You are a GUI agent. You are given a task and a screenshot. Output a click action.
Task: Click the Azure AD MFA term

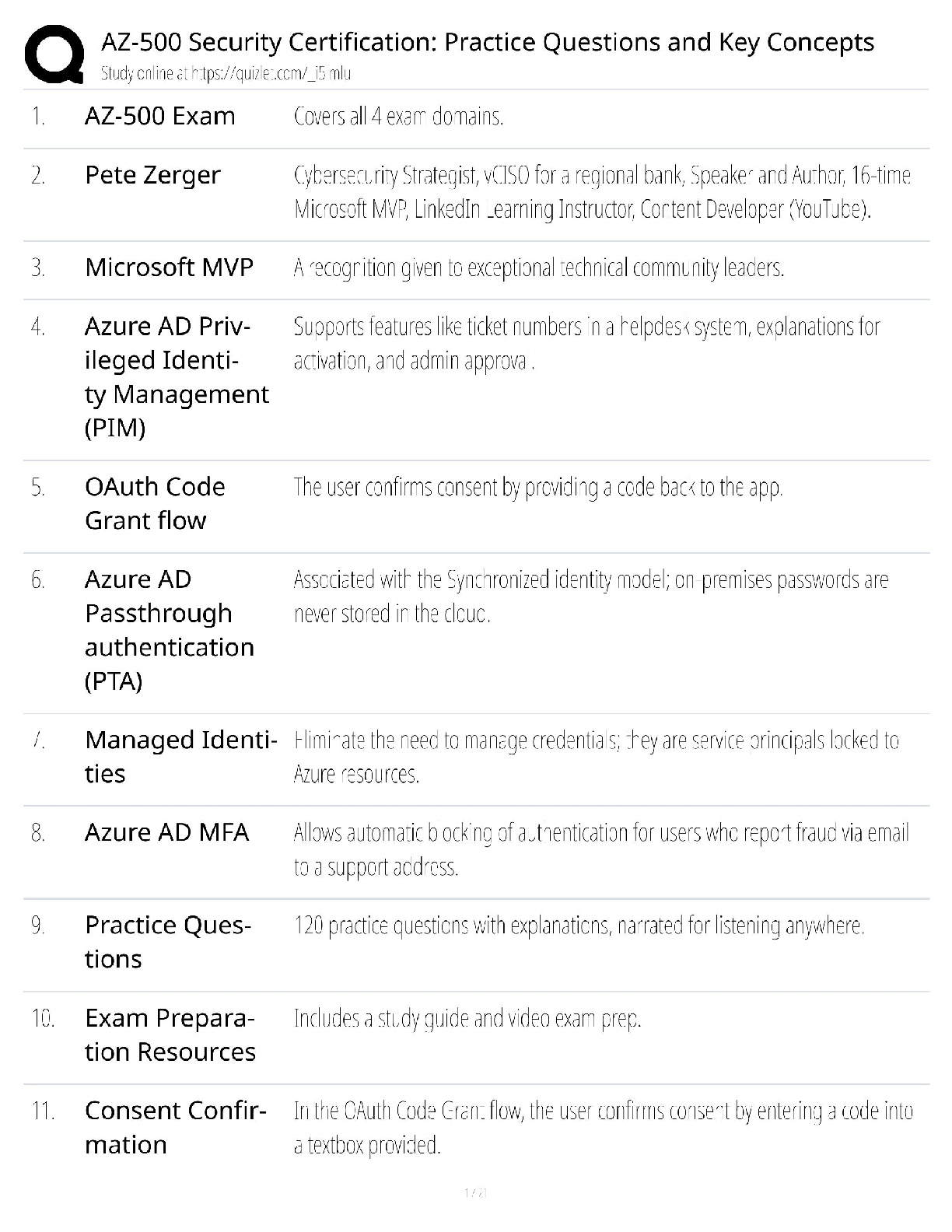[166, 833]
